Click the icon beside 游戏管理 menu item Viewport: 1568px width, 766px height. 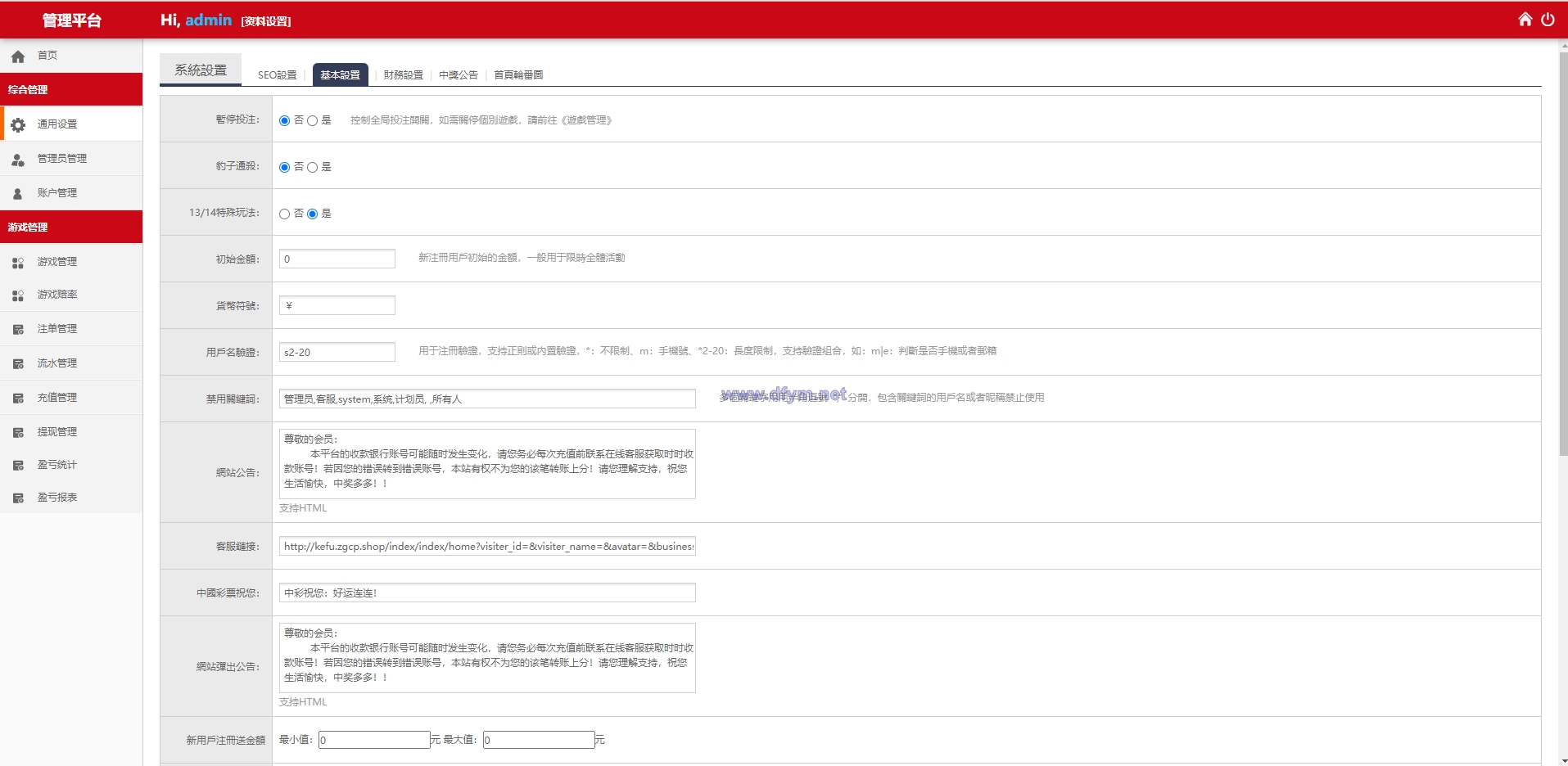[x=18, y=263]
